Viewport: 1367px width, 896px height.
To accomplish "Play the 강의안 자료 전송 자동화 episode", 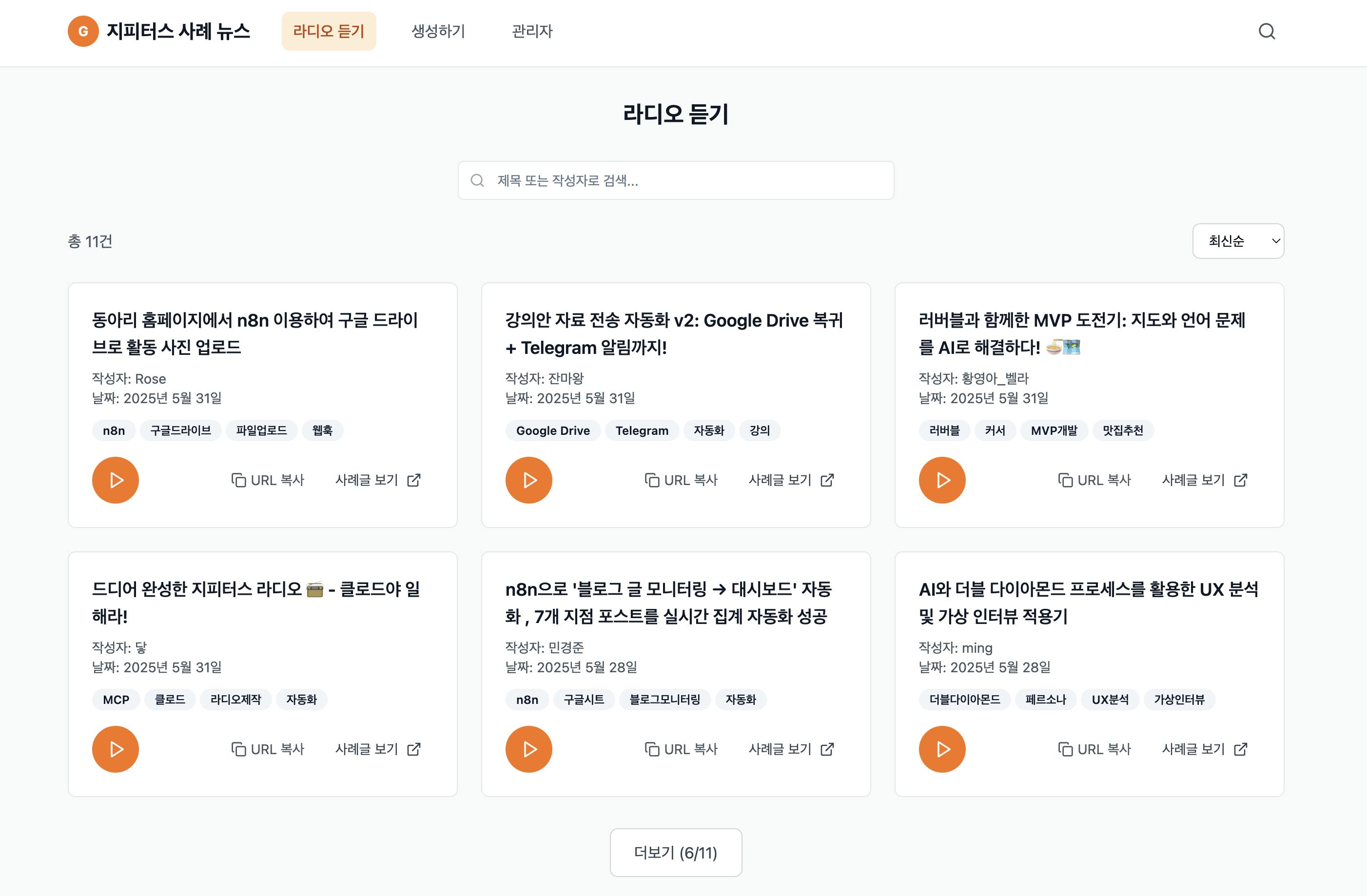I will [x=528, y=480].
